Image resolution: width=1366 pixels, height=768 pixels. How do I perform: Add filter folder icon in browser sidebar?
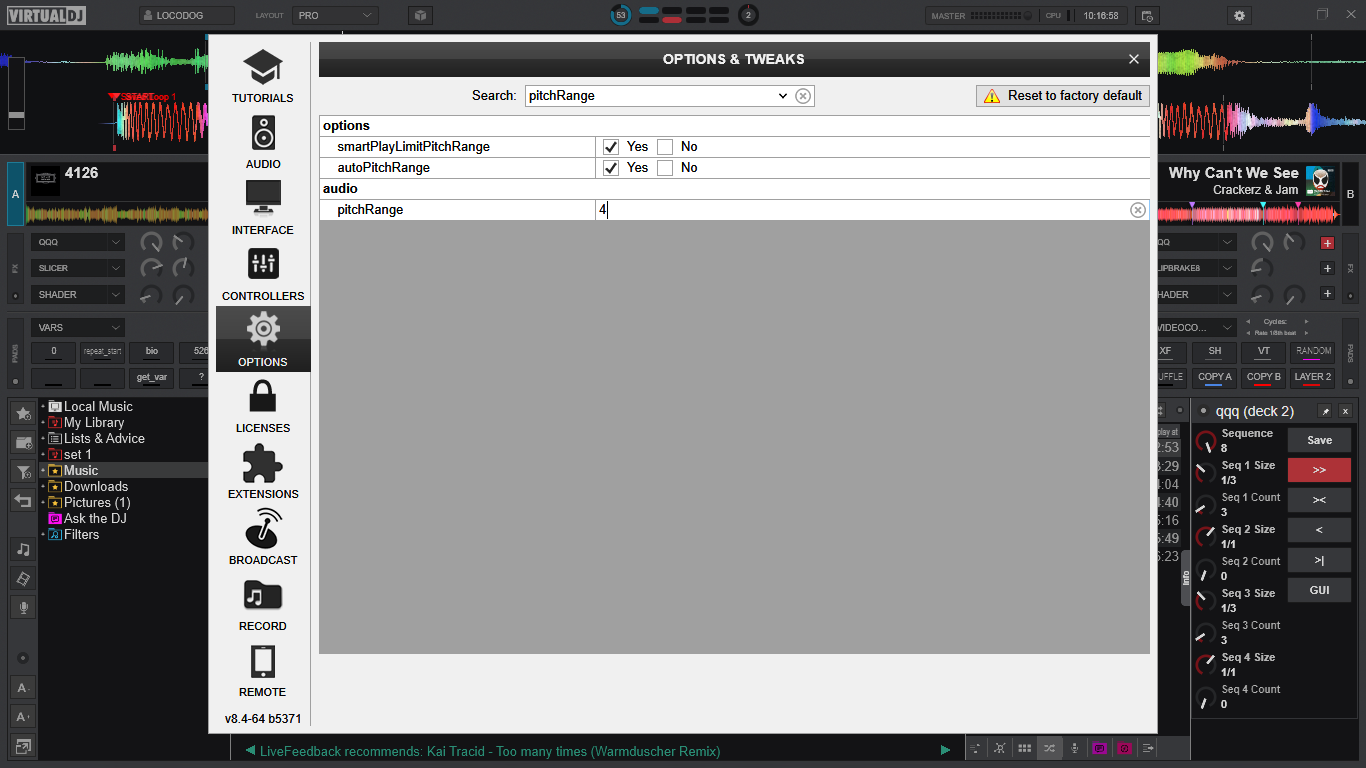click(x=23, y=471)
